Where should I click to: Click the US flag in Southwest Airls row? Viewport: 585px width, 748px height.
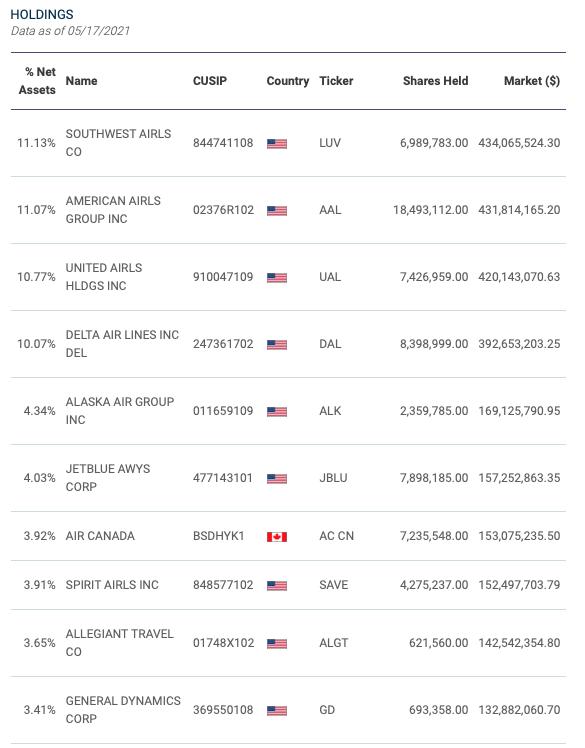pyautogui.click(x=277, y=144)
